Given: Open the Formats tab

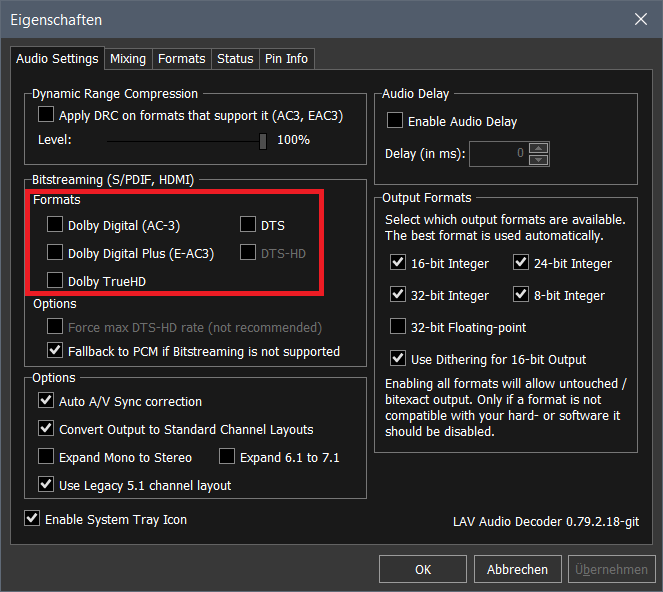Looking at the screenshot, I should (x=181, y=59).
